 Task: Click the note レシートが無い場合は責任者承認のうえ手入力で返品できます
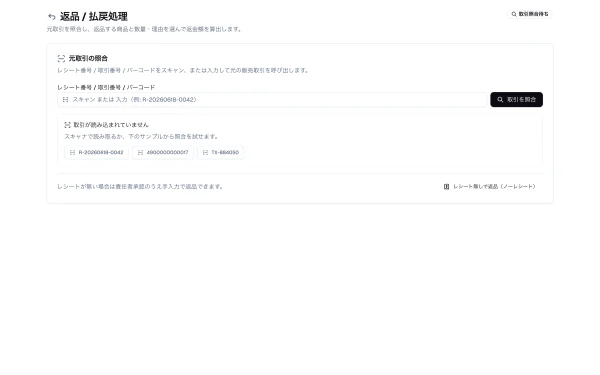tap(140, 186)
